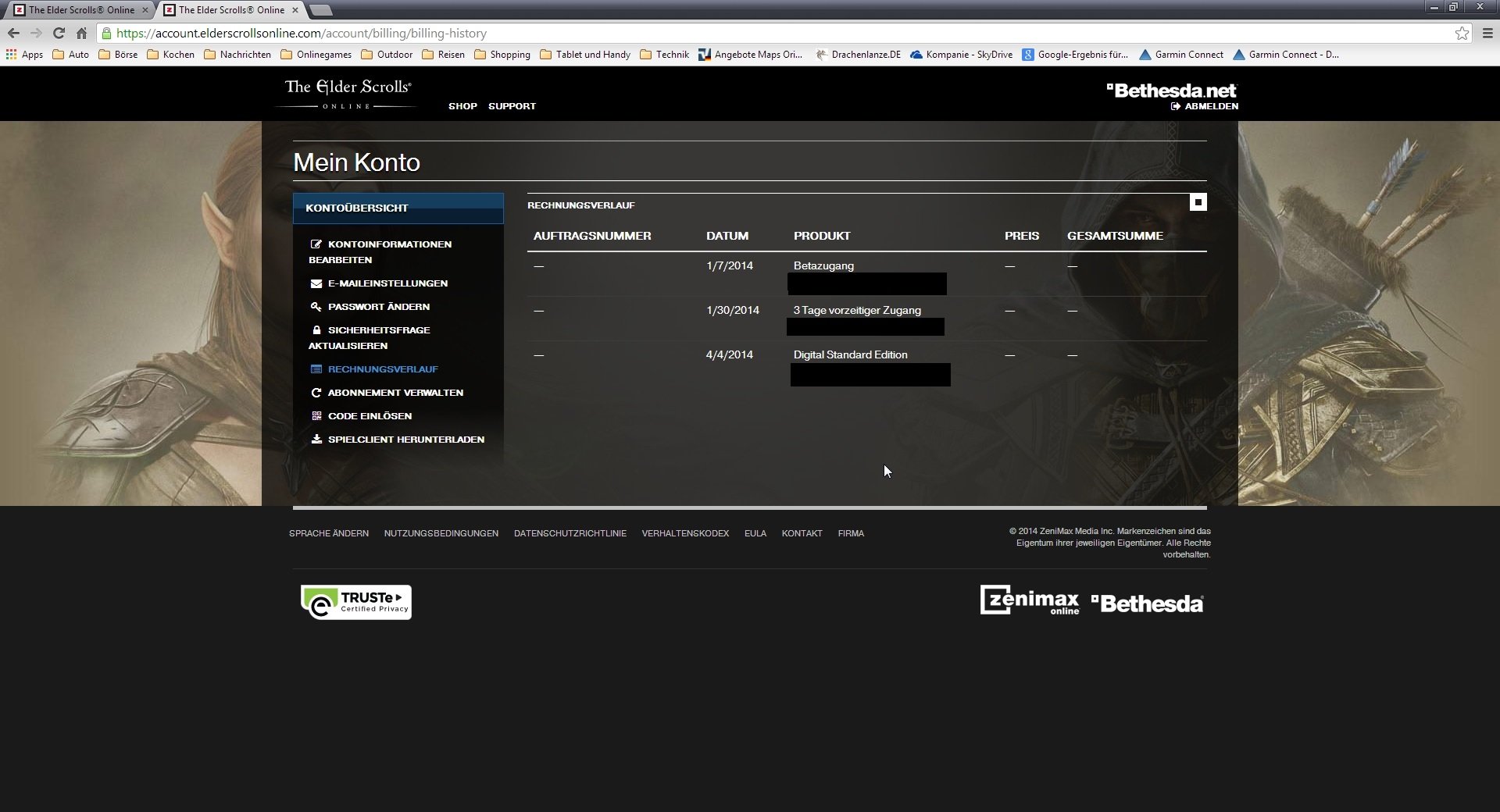Open Abonnement verwalten in the sidebar
The image size is (1500, 812).
click(395, 393)
